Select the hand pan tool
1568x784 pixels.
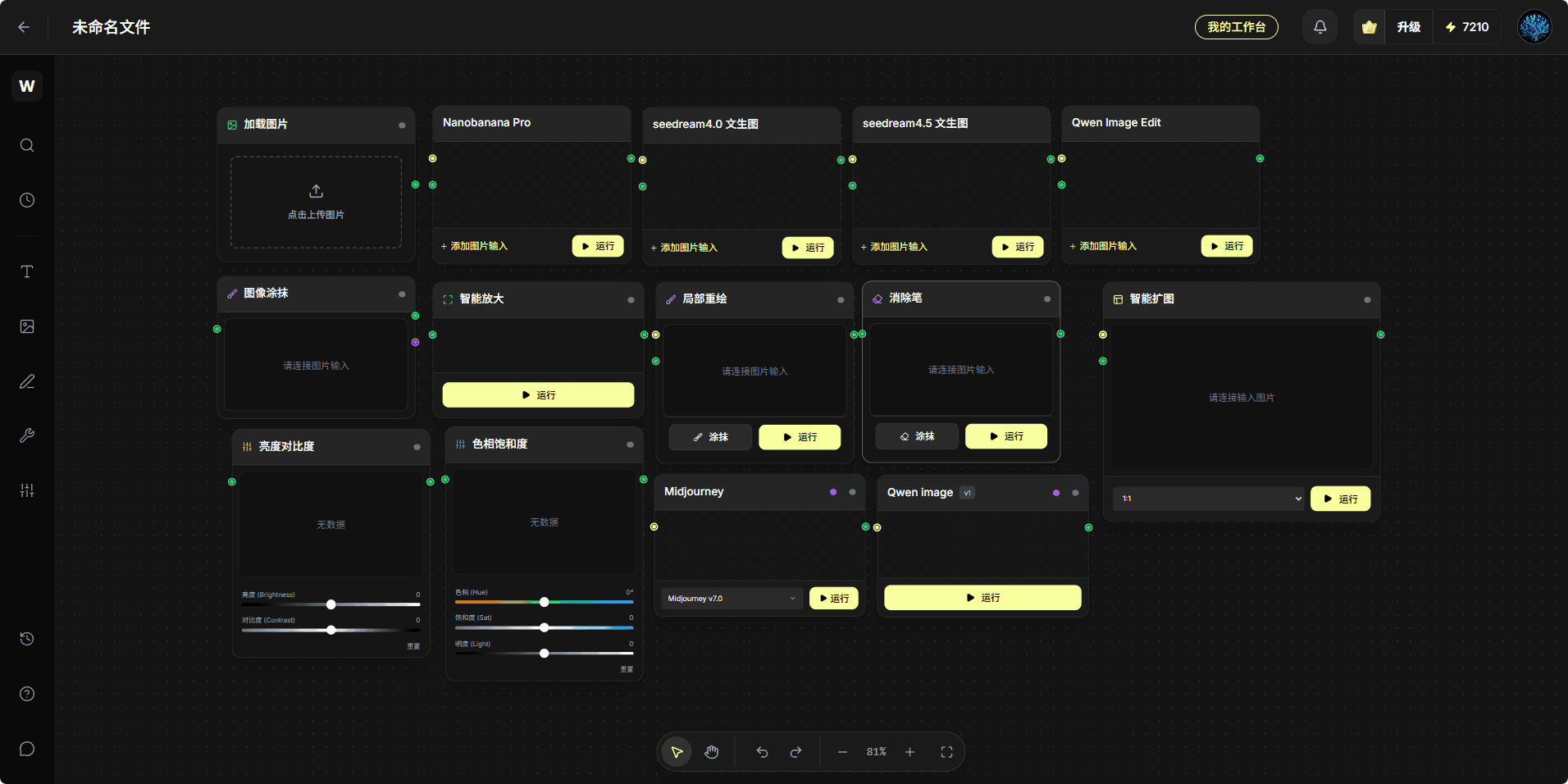pyautogui.click(x=711, y=752)
